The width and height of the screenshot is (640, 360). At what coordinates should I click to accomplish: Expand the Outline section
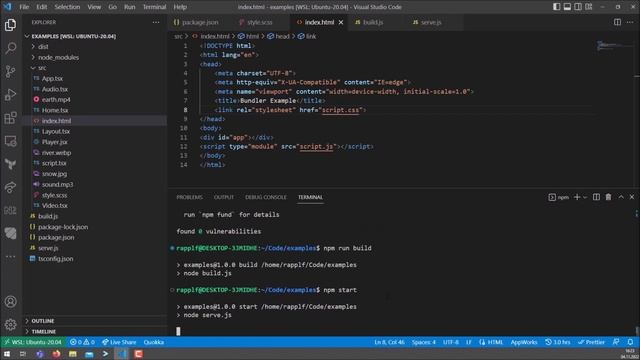(95, 321)
